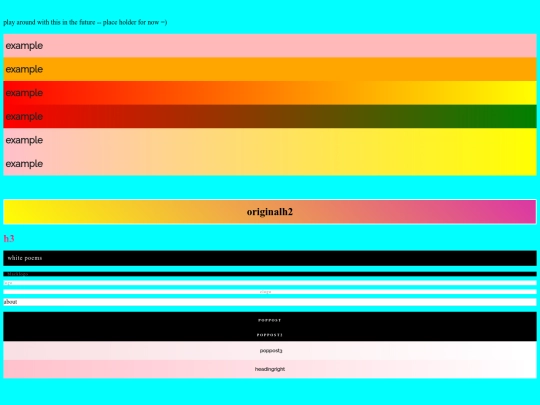
Task: Click "example" on the red-to-yellow gradient bar
Action: (24, 93)
